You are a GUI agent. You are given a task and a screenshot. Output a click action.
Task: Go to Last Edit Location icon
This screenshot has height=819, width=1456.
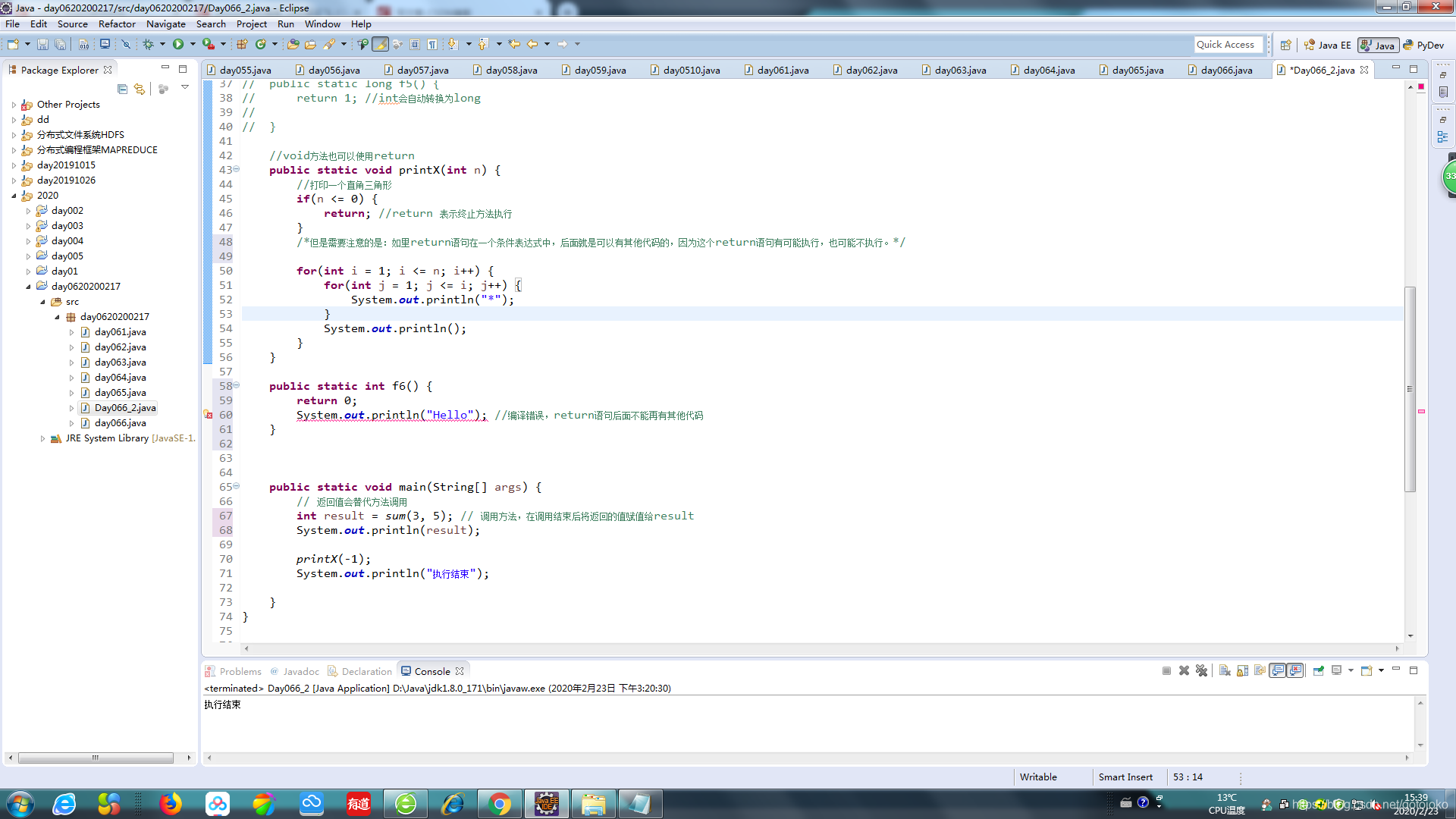(x=514, y=45)
